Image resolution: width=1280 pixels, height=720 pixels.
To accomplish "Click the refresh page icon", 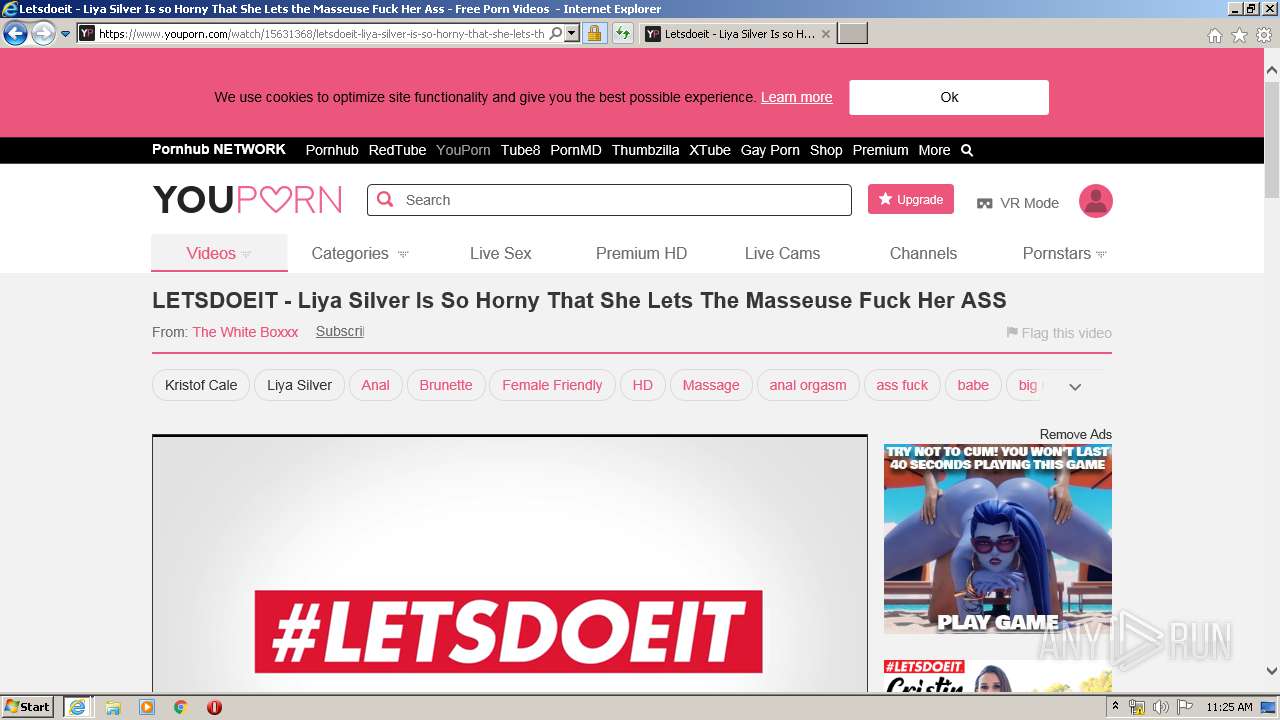I will (x=623, y=34).
